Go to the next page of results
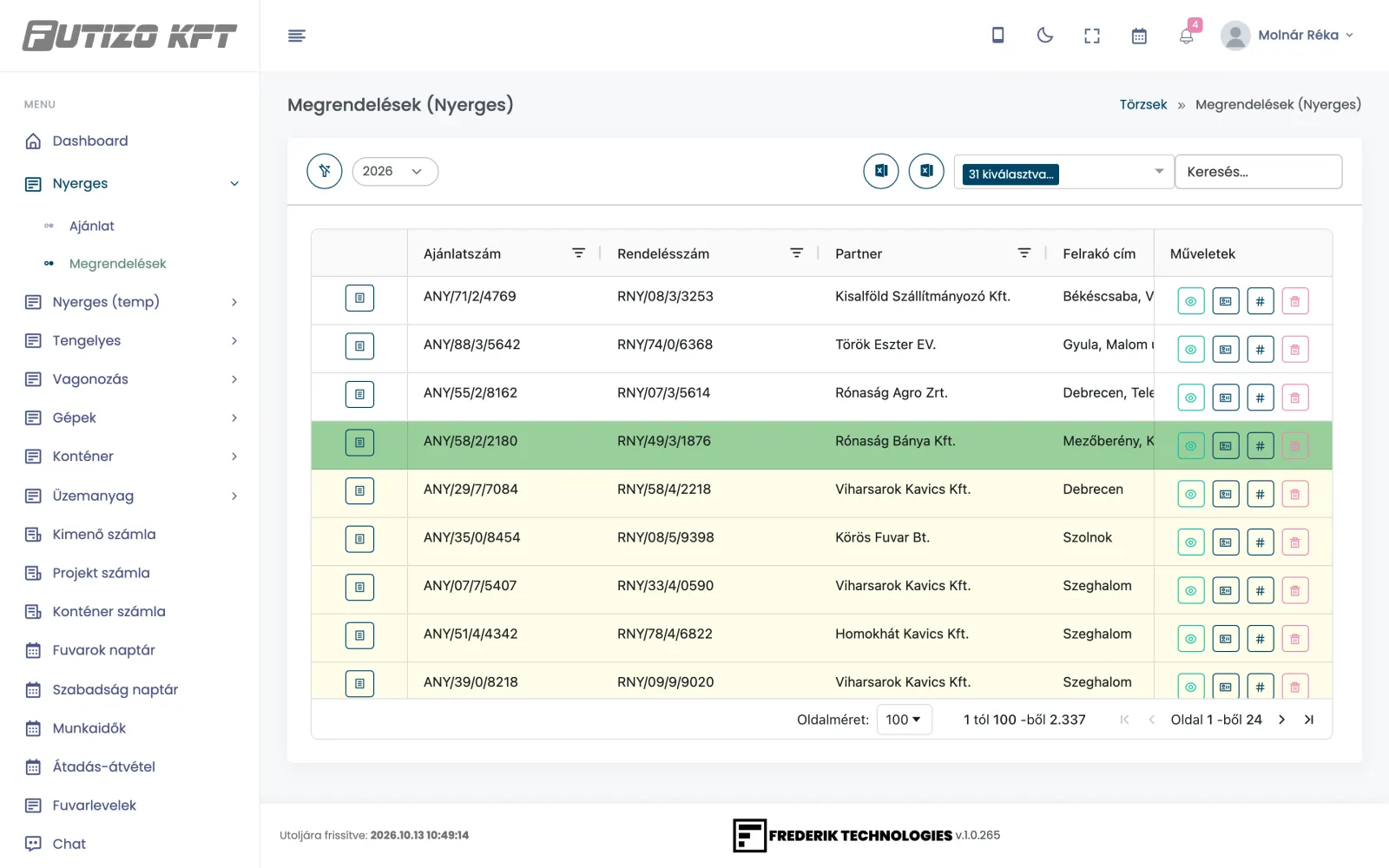1389x868 pixels. [1281, 720]
